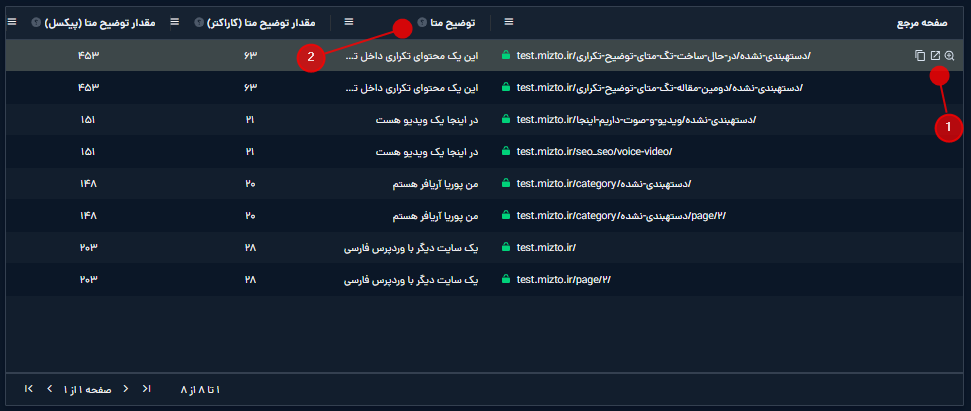This screenshot has width=971, height=411.
Task: Select pixel value ۲۰۳ in test.mizto.ir/page/۲/ row
Action: tap(89, 280)
